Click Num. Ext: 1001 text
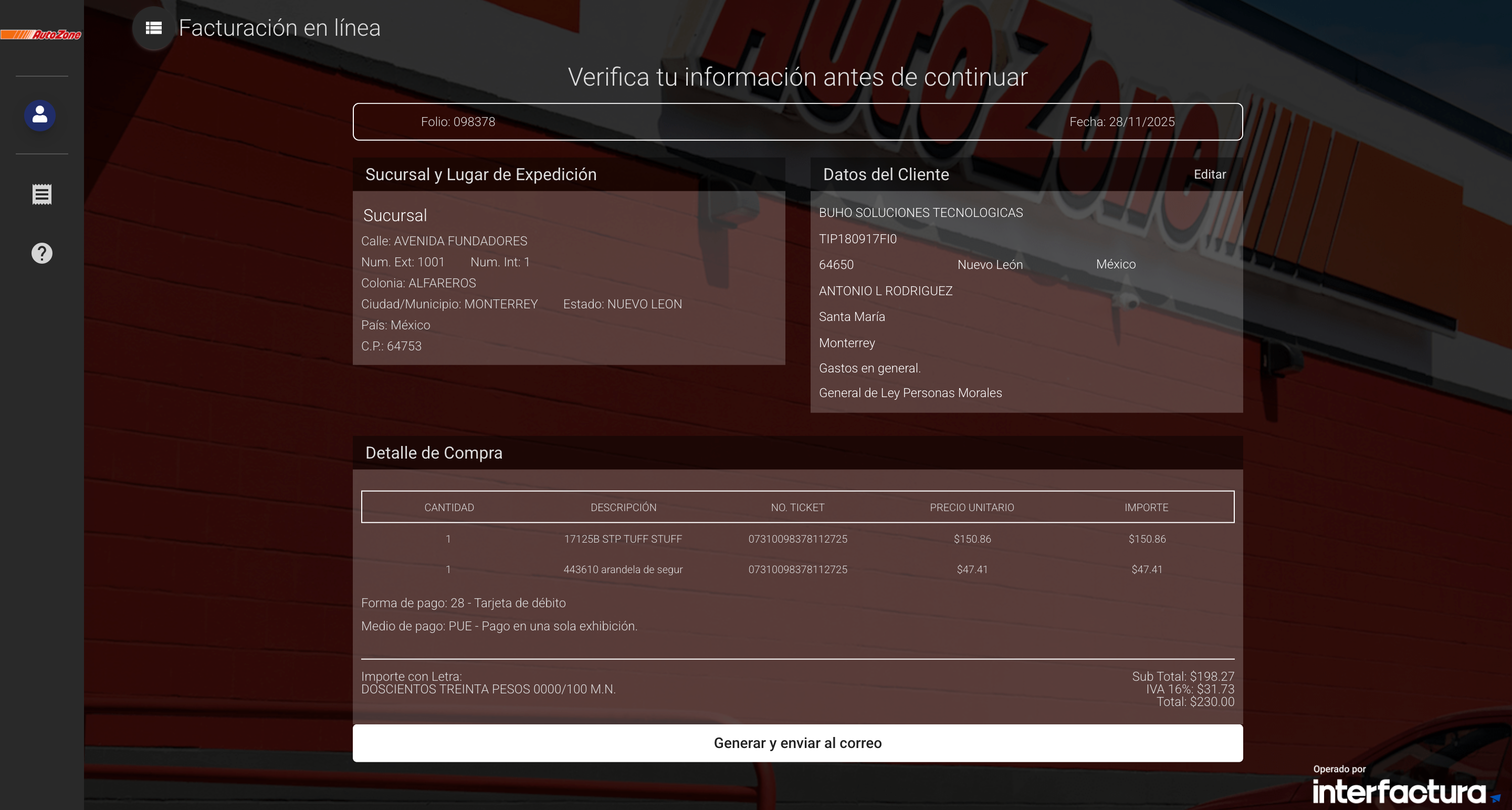This screenshot has width=1512, height=810. click(403, 262)
